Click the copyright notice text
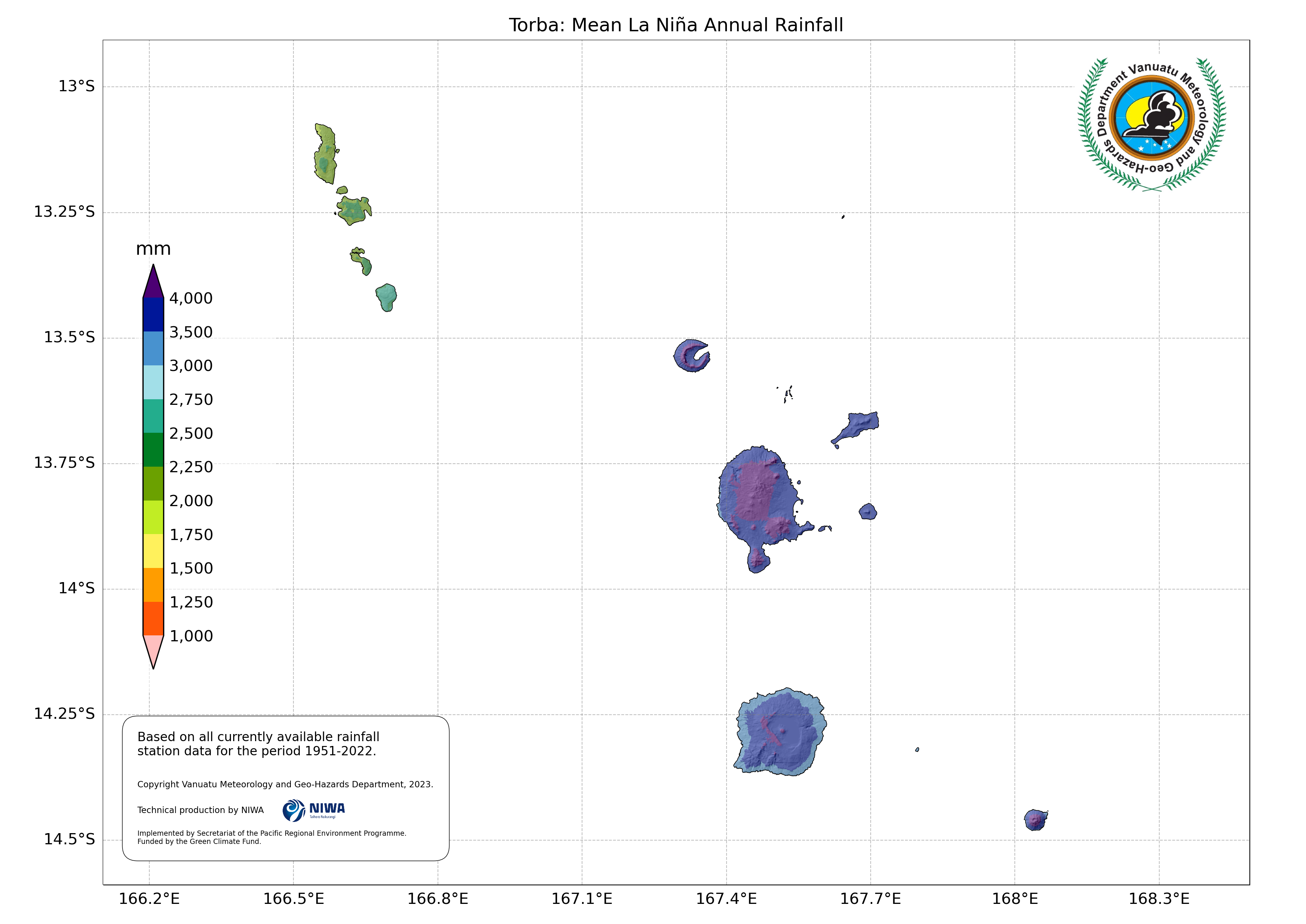Screen dimensions: 1306x924 click(285, 784)
